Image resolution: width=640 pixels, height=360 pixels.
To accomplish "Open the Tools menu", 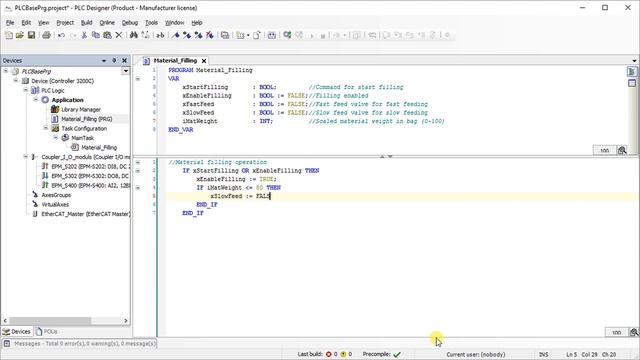I will coord(151,22).
